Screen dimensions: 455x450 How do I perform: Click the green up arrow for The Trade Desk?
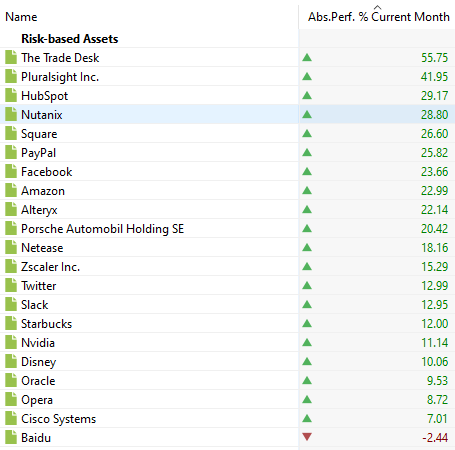point(307,57)
